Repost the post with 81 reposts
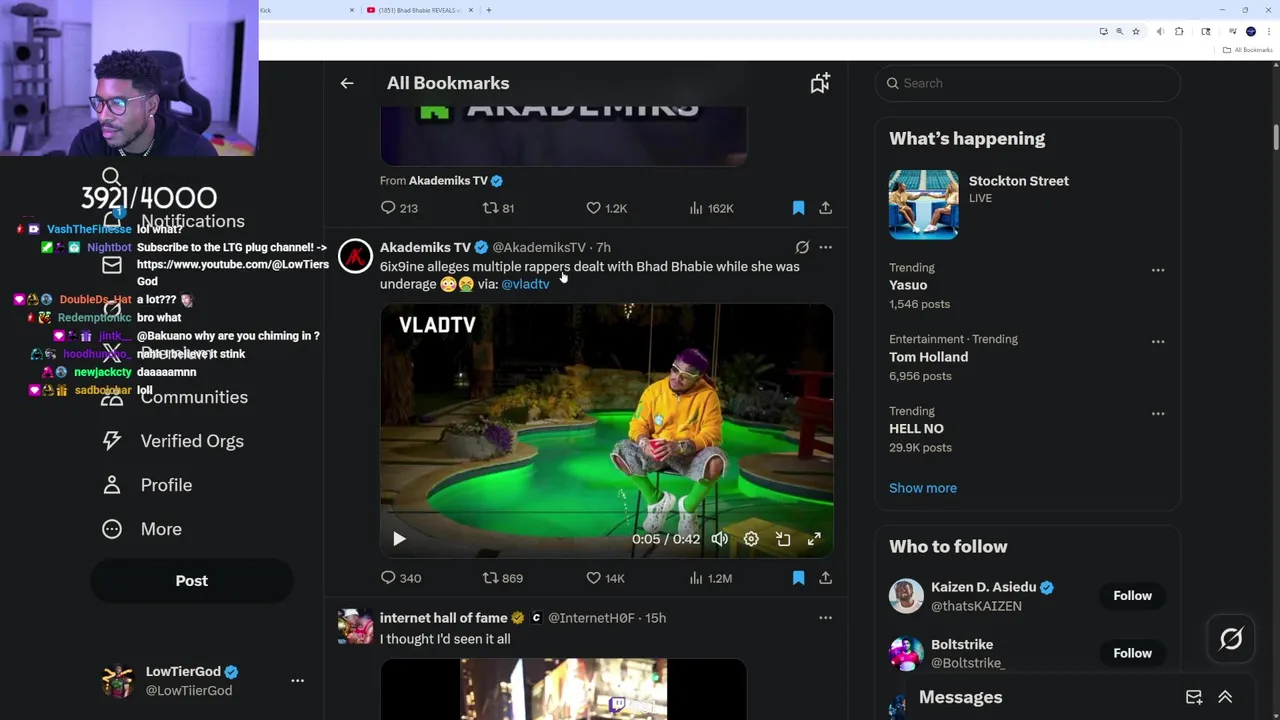This screenshot has height=720, width=1280. (x=498, y=208)
